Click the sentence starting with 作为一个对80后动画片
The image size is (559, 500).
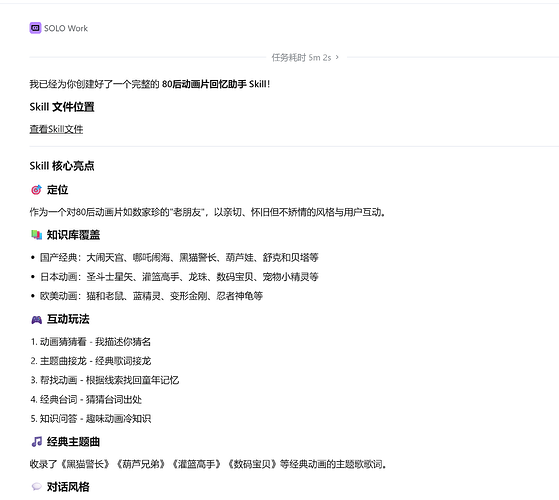point(207,212)
